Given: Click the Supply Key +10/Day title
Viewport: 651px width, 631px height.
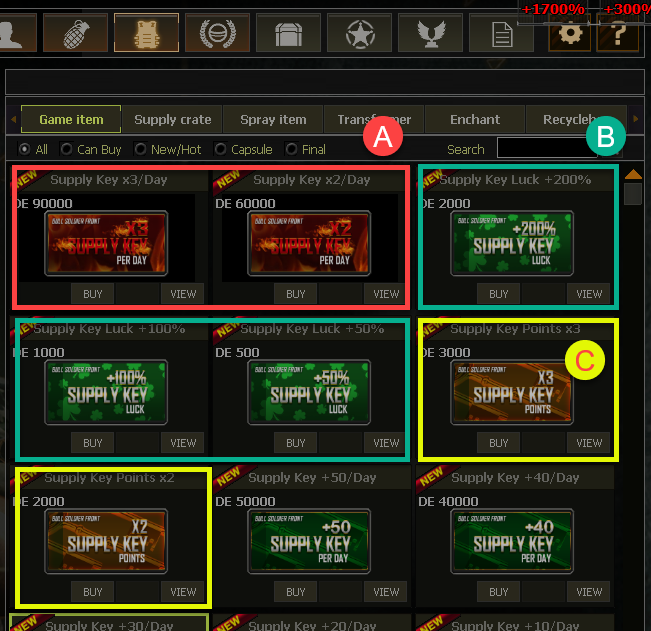Looking at the screenshot, I should coord(515,625).
